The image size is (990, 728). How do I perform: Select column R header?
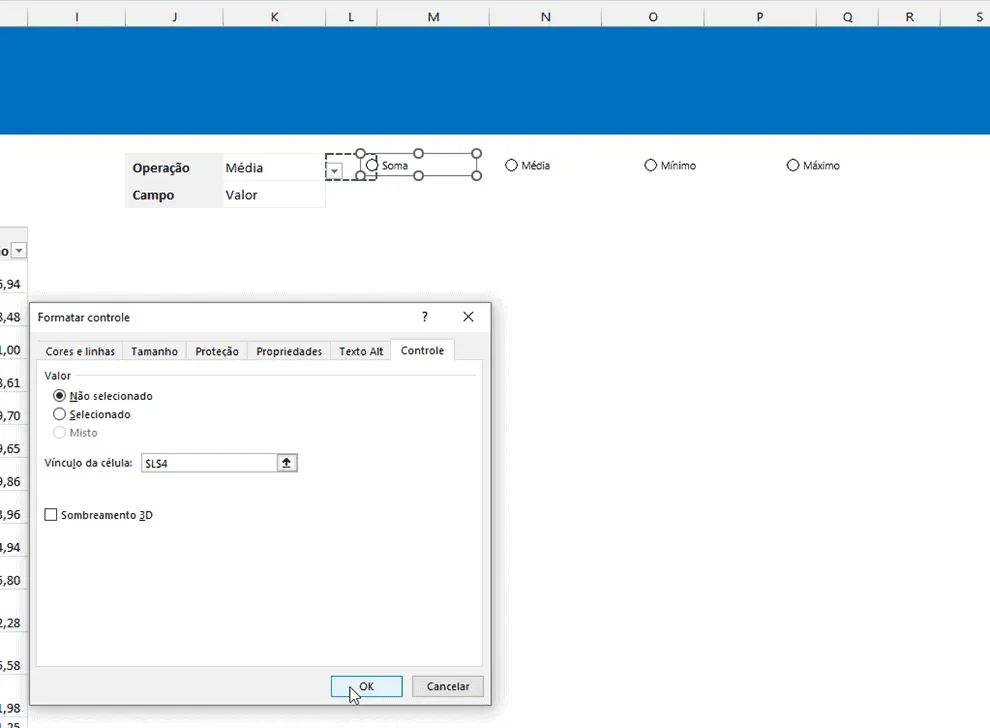[909, 17]
